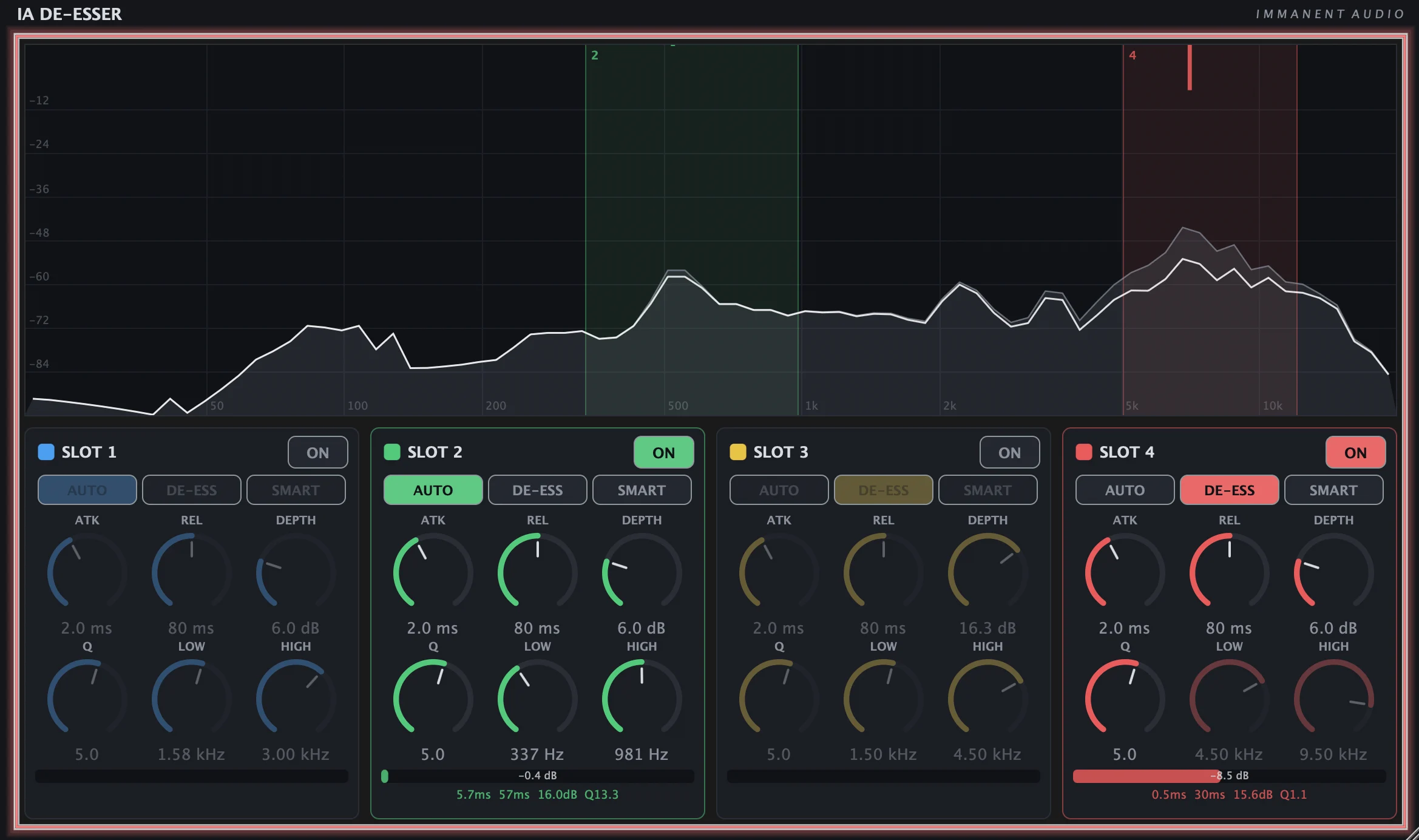Click the IA DE-ESSER plugin title

coord(69,14)
